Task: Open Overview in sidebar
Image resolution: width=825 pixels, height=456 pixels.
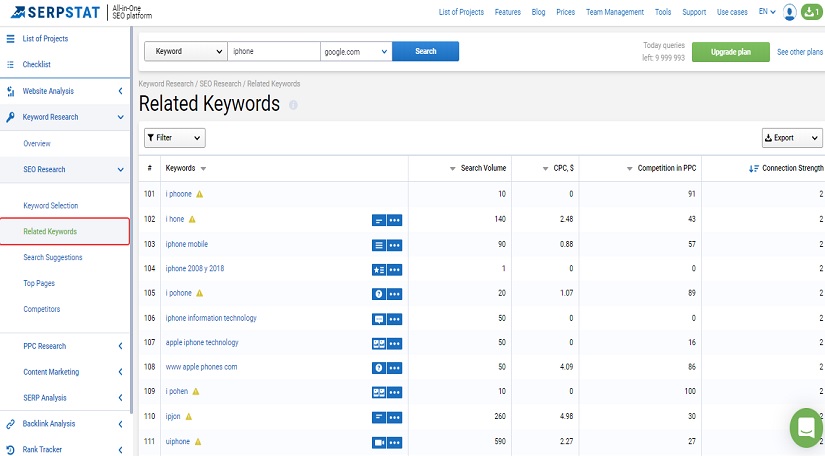Action: tap(37, 144)
